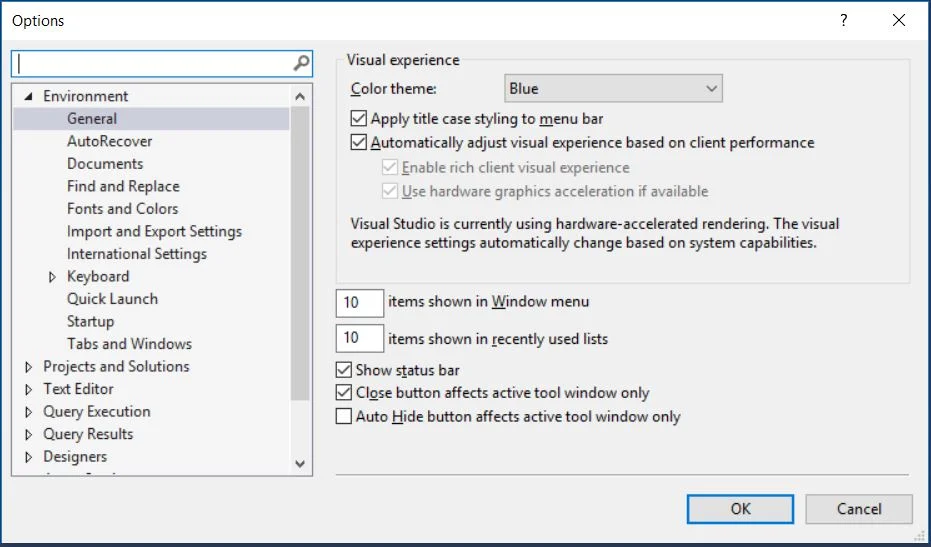
Task: Select the Keyboard tree item
Action: coord(98,277)
